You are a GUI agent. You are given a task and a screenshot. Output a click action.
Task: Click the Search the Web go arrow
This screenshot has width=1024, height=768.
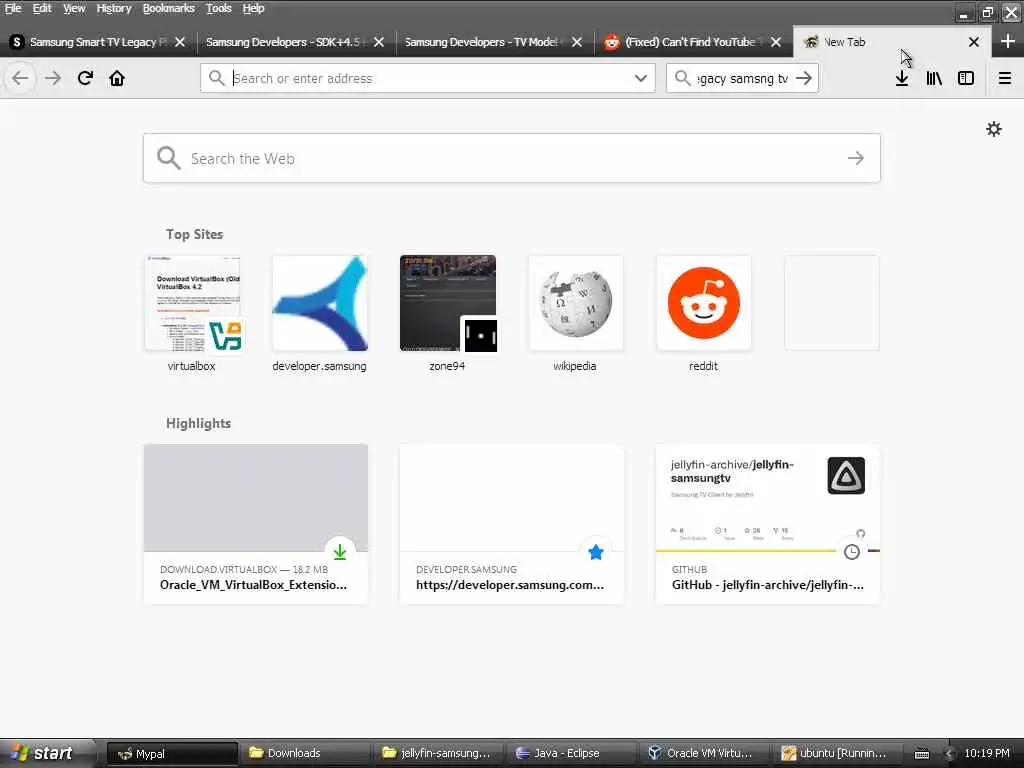[x=856, y=158]
